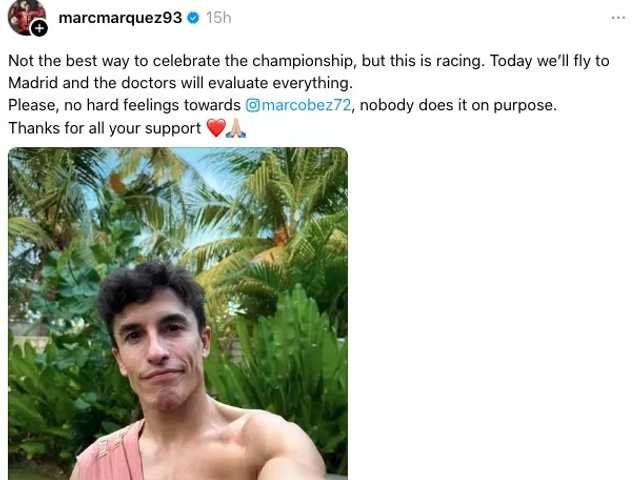Click the man's face in the photo
The height and width of the screenshot is (480, 640).
(160, 347)
